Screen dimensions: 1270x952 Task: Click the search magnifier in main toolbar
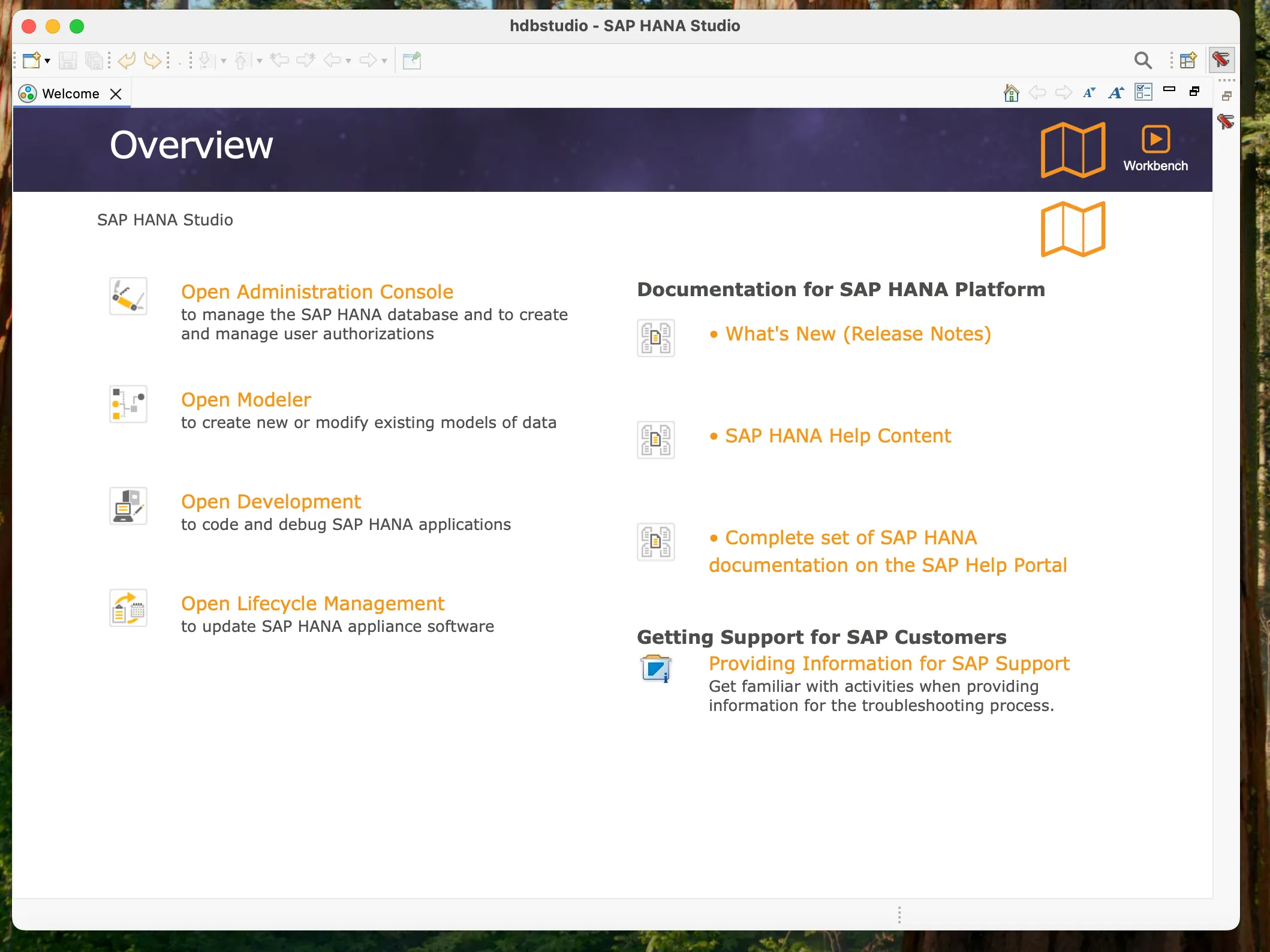pos(1143,60)
